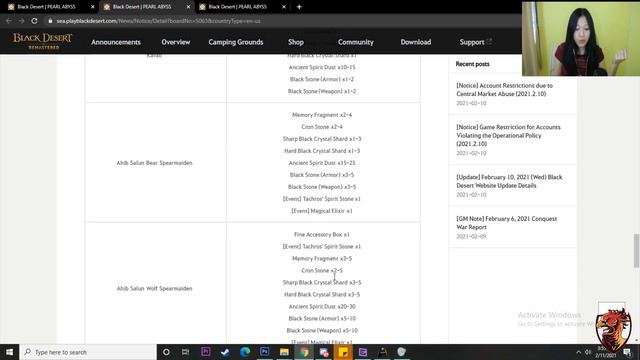Select the second Black Desert tab
The image size is (640, 360).
tap(142, 7)
